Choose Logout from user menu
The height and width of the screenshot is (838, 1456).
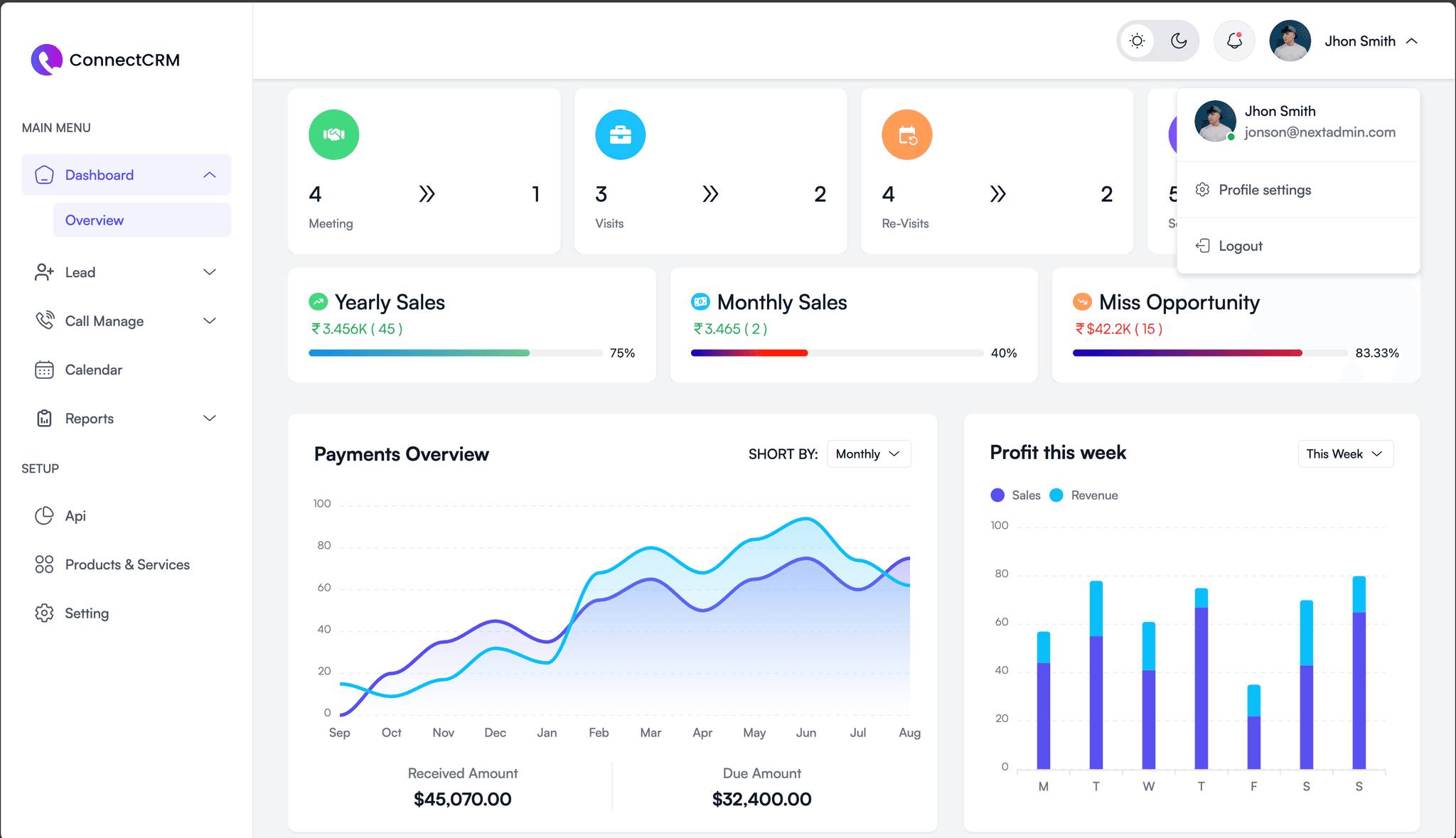[x=1240, y=246]
